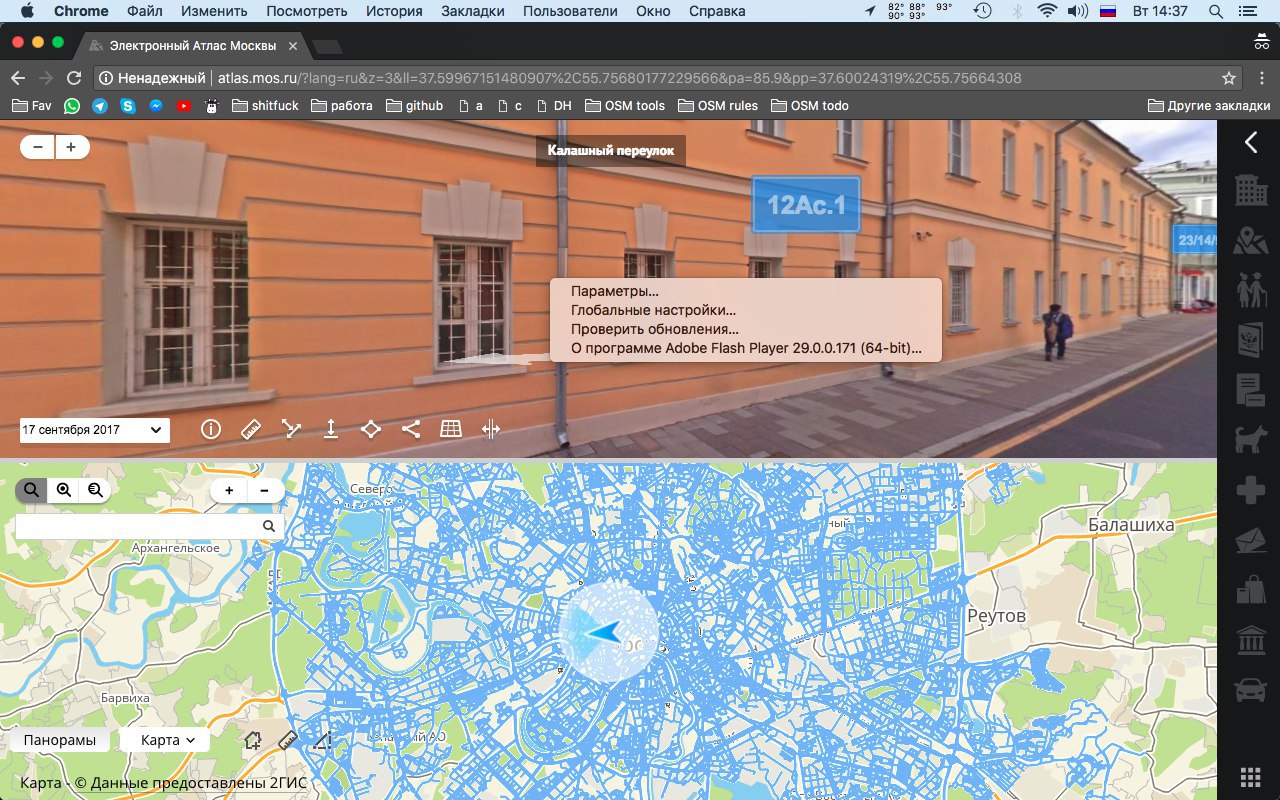Screen dimensions: 1280x800
Task: Choose Проверить обновления... menu entry
Action: (745, 329)
